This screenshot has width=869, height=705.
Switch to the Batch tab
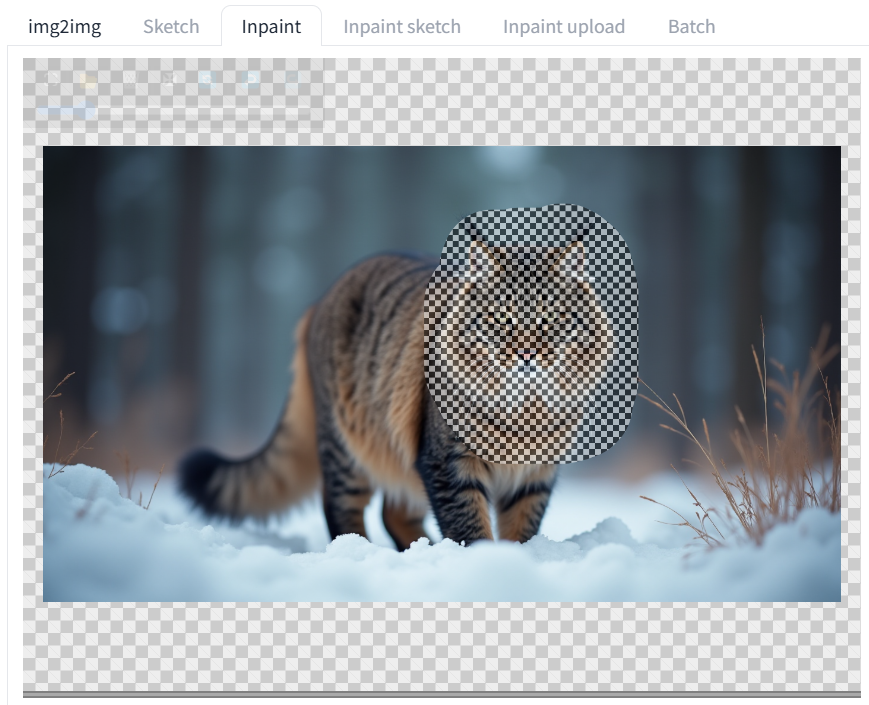point(691,27)
